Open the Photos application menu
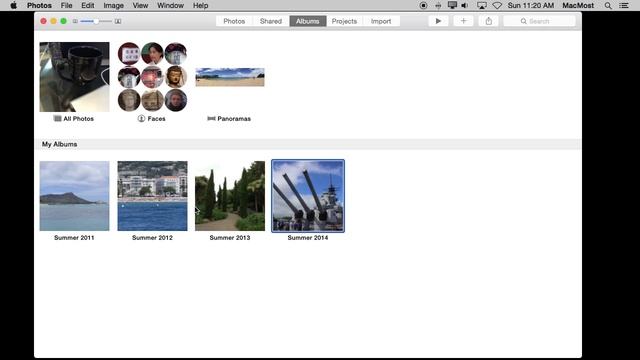The width and height of the screenshot is (640, 360). 39,5
